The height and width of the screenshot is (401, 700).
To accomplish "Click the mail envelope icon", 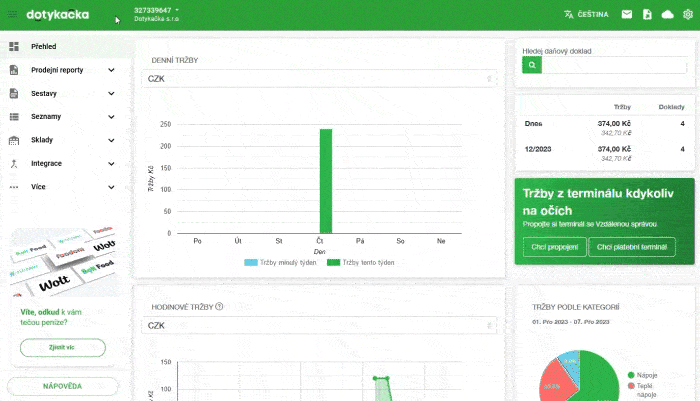I will pyautogui.click(x=626, y=15).
